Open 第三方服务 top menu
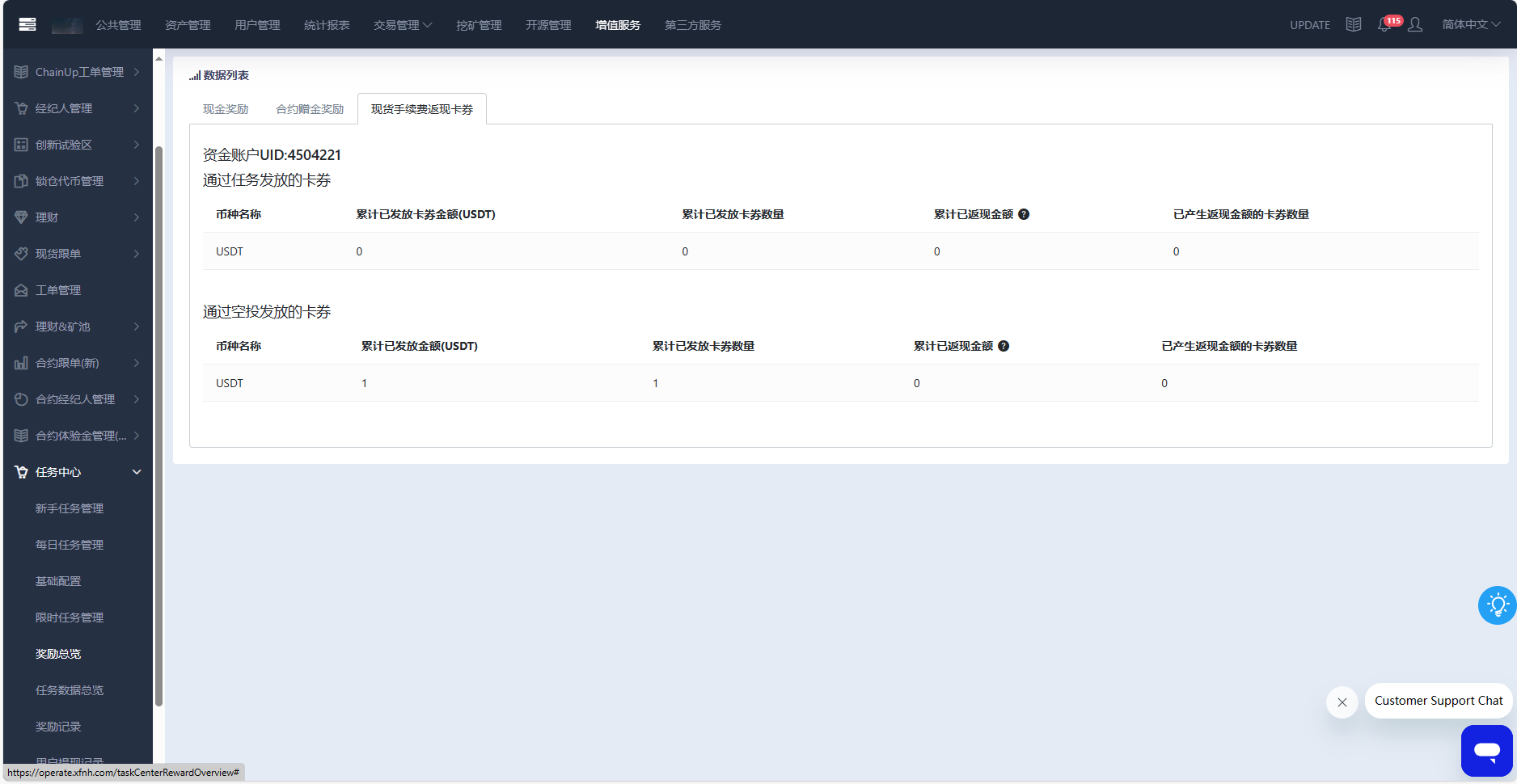This screenshot has height=784, width=1517. point(693,25)
